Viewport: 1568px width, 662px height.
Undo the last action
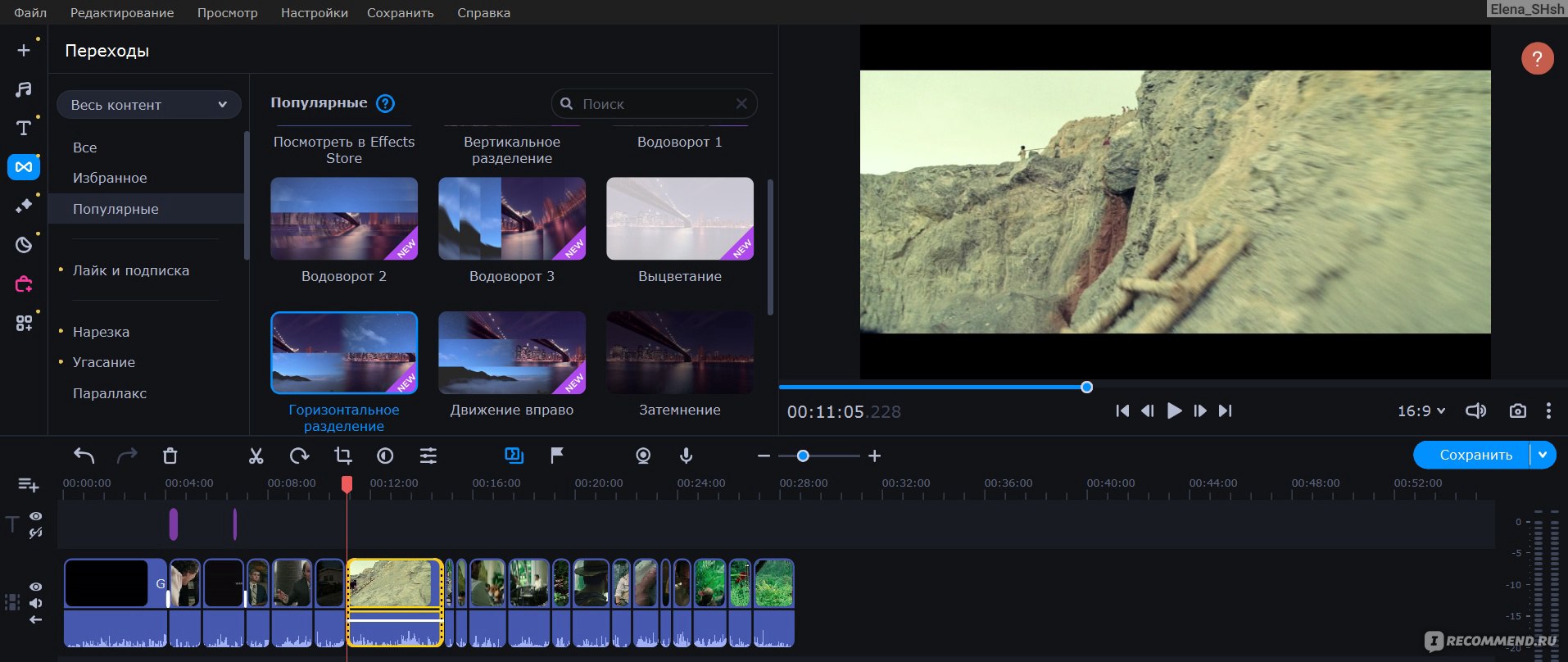pos(84,456)
